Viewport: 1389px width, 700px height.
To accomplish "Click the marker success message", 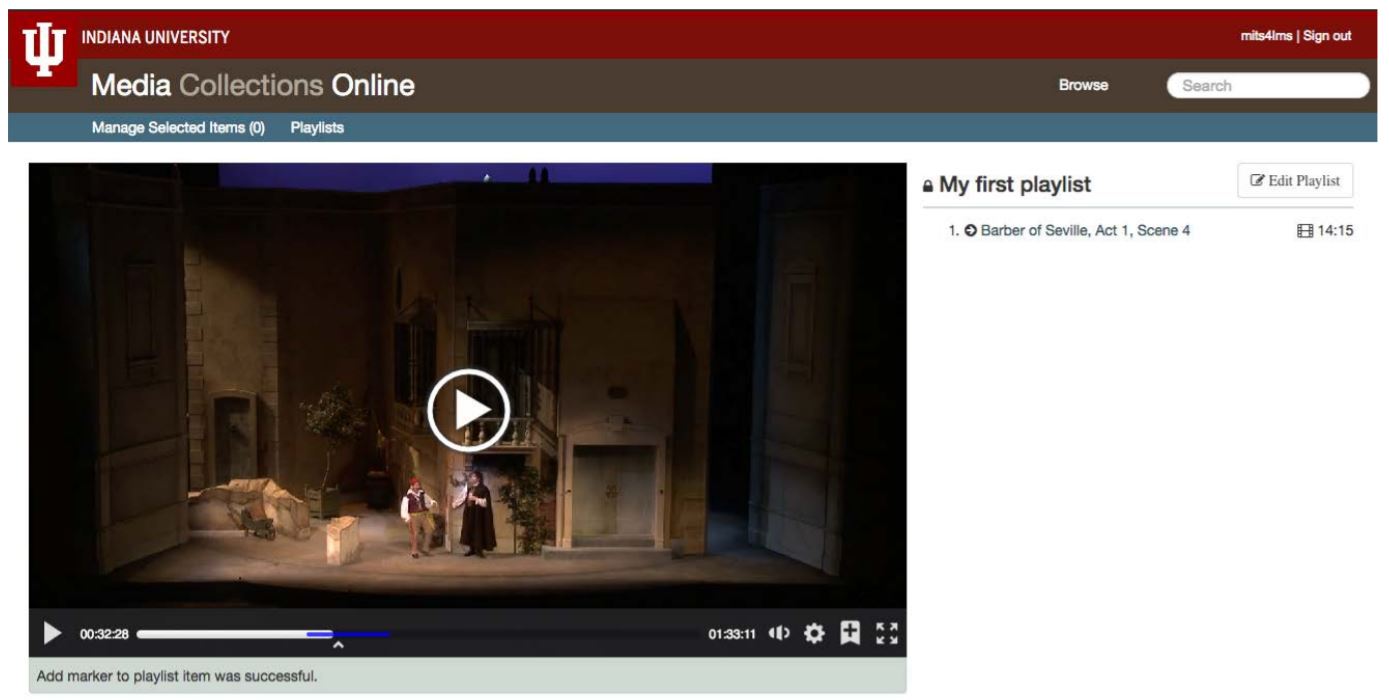I will 177,676.
